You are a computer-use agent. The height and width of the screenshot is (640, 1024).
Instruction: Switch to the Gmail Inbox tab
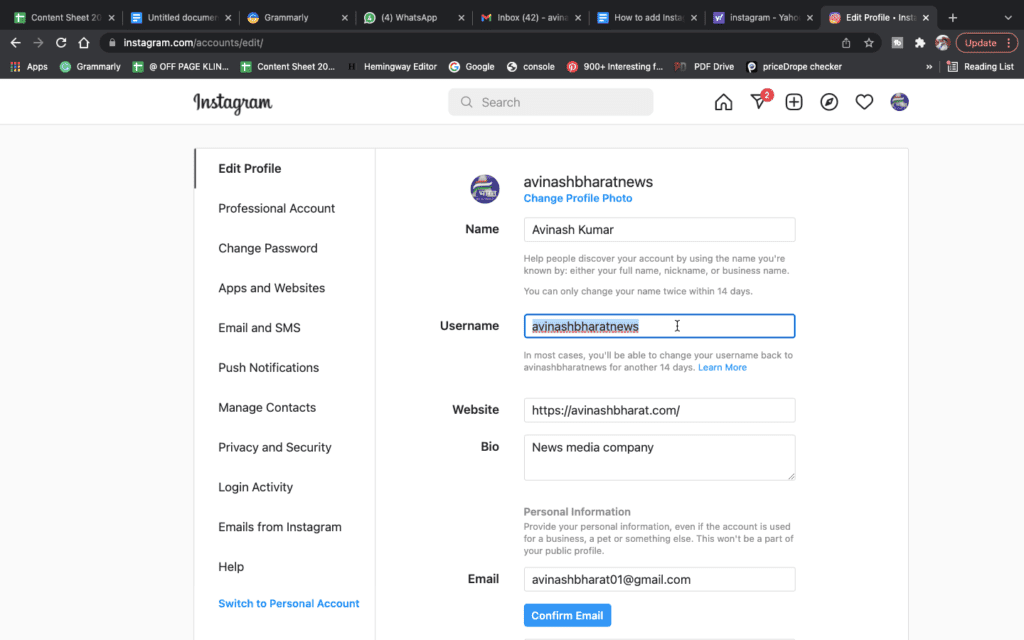click(x=530, y=18)
